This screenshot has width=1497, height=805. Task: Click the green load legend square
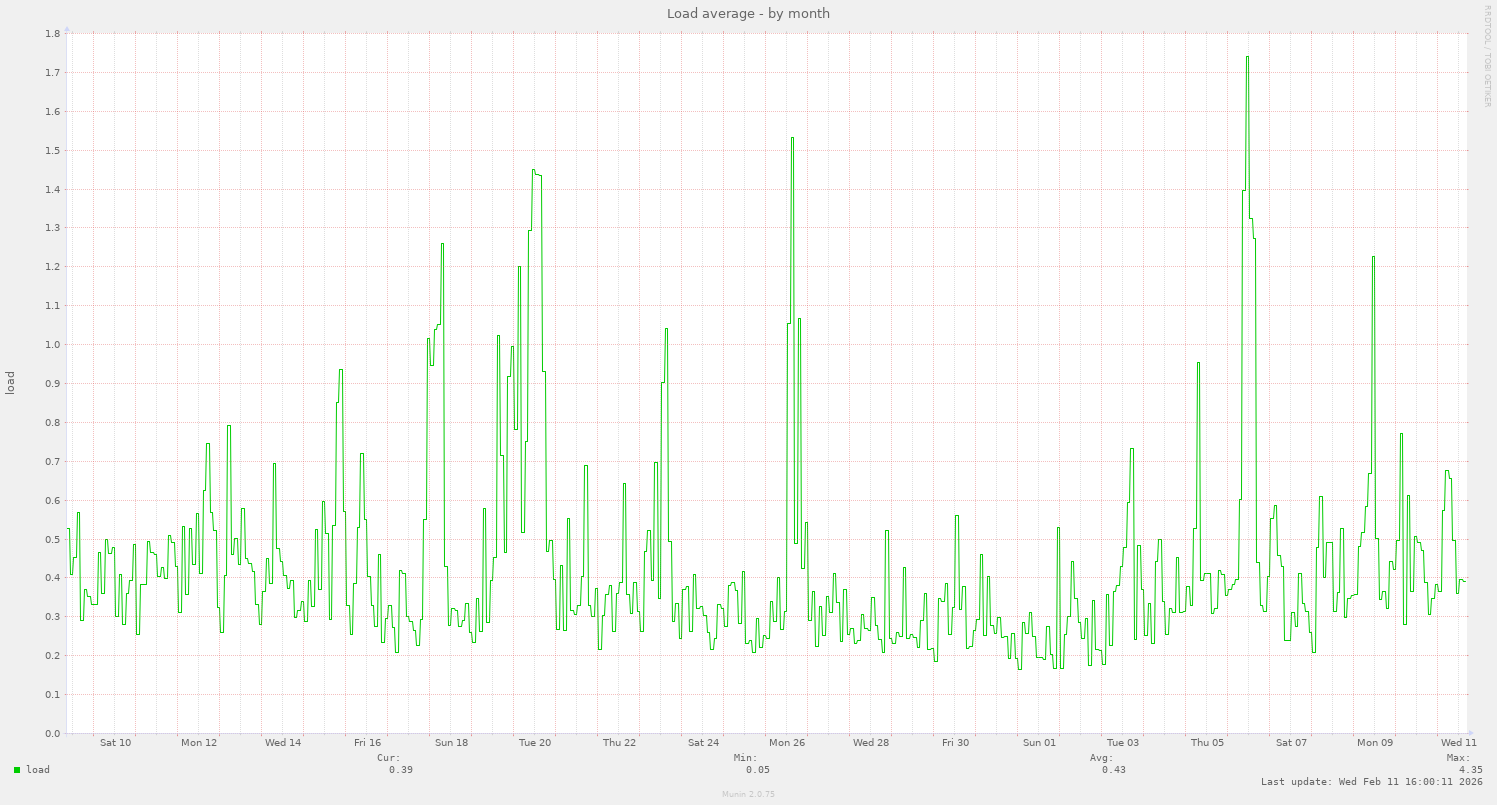pos(15,770)
